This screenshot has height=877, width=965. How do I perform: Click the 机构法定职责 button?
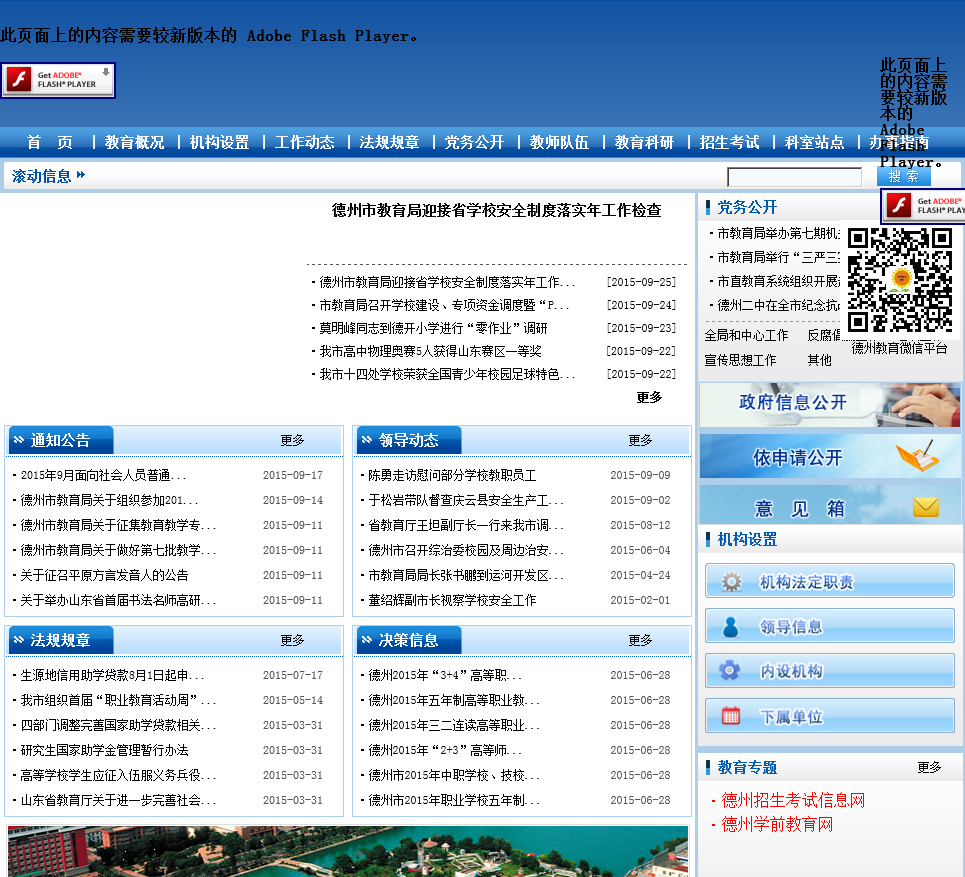[x=830, y=581]
